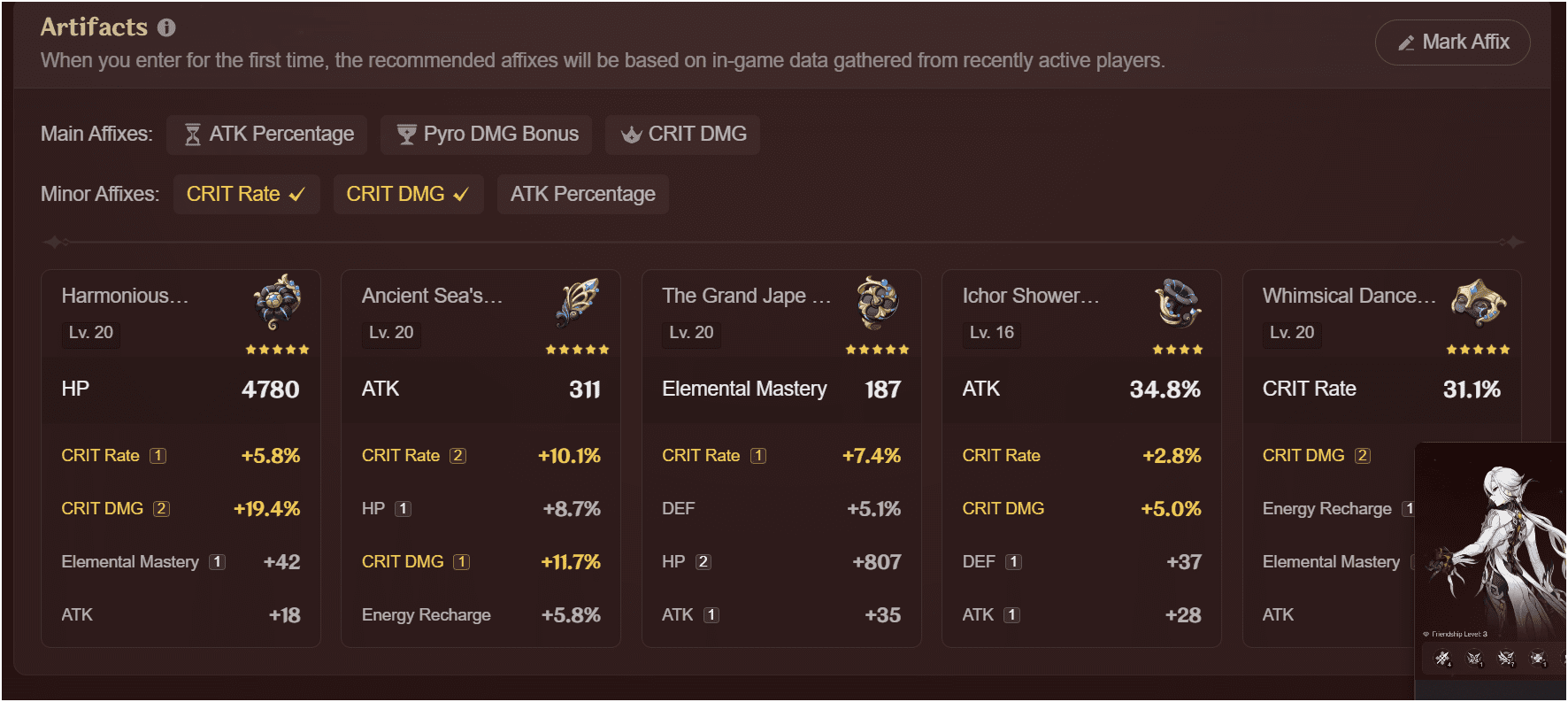1568x702 pixels.
Task: Click The Grand Jape sands artifact icon
Action: click(x=878, y=302)
